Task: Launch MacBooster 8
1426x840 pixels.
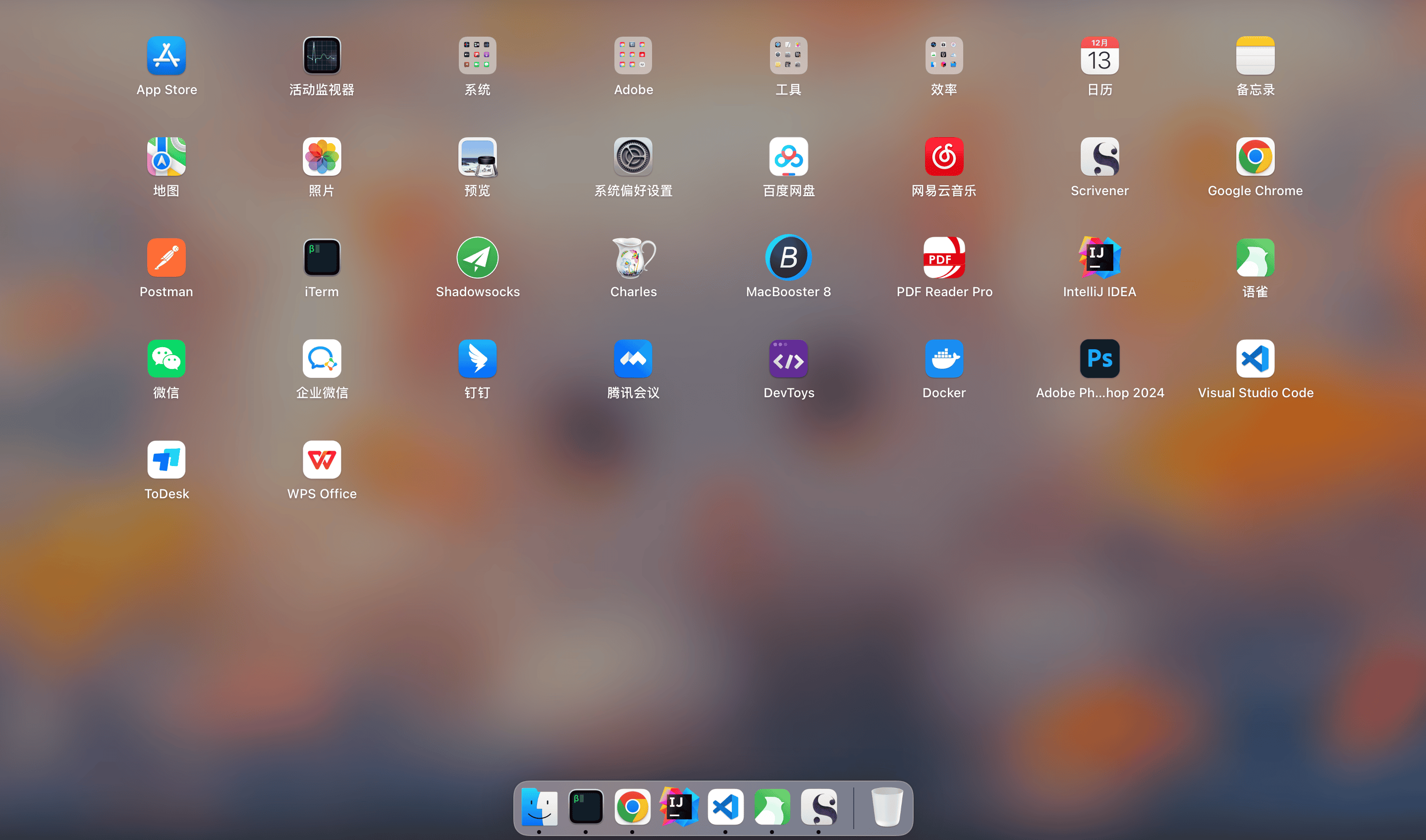Action: click(788, 258)
